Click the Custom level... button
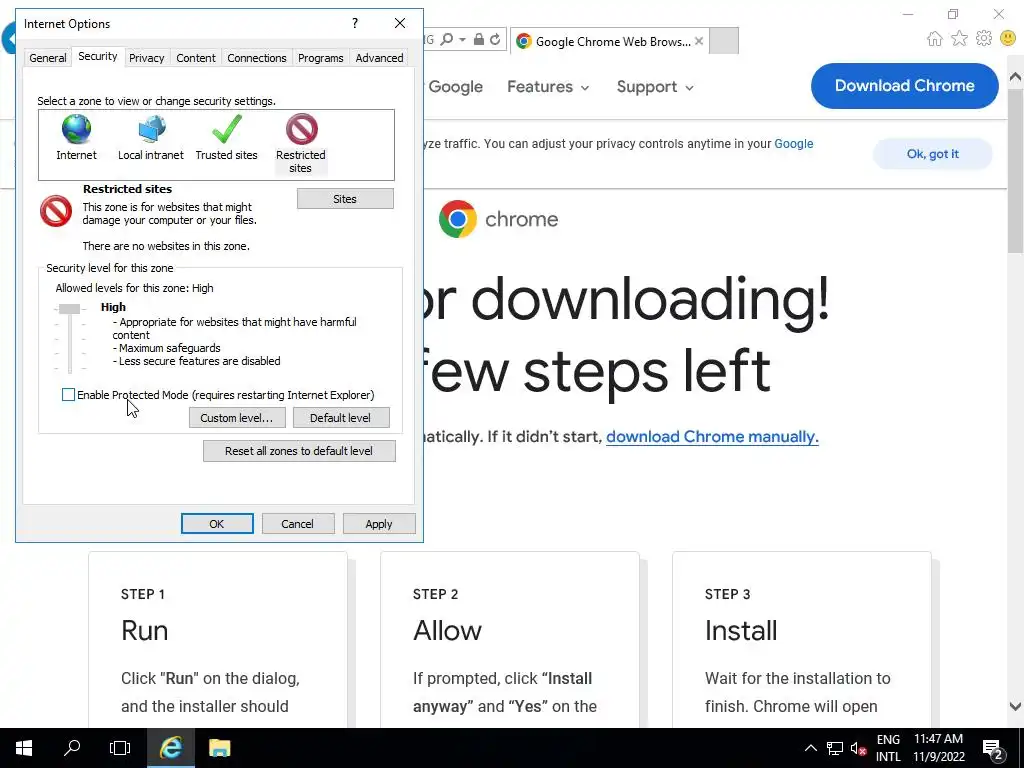 click(237, 417)
